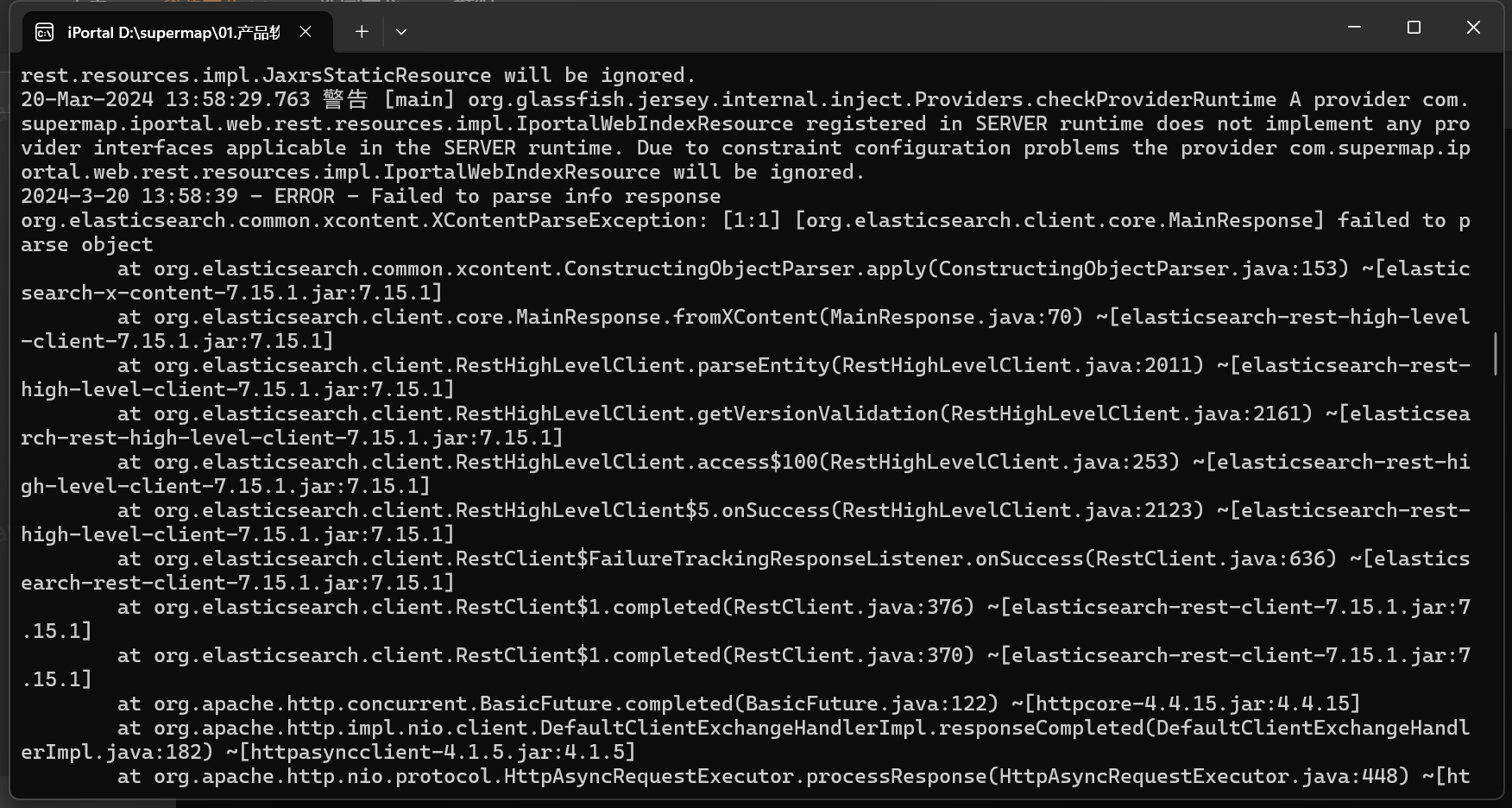Click the '20-Mar-2024 13:58:29.763' timestamp

point(165,99)
